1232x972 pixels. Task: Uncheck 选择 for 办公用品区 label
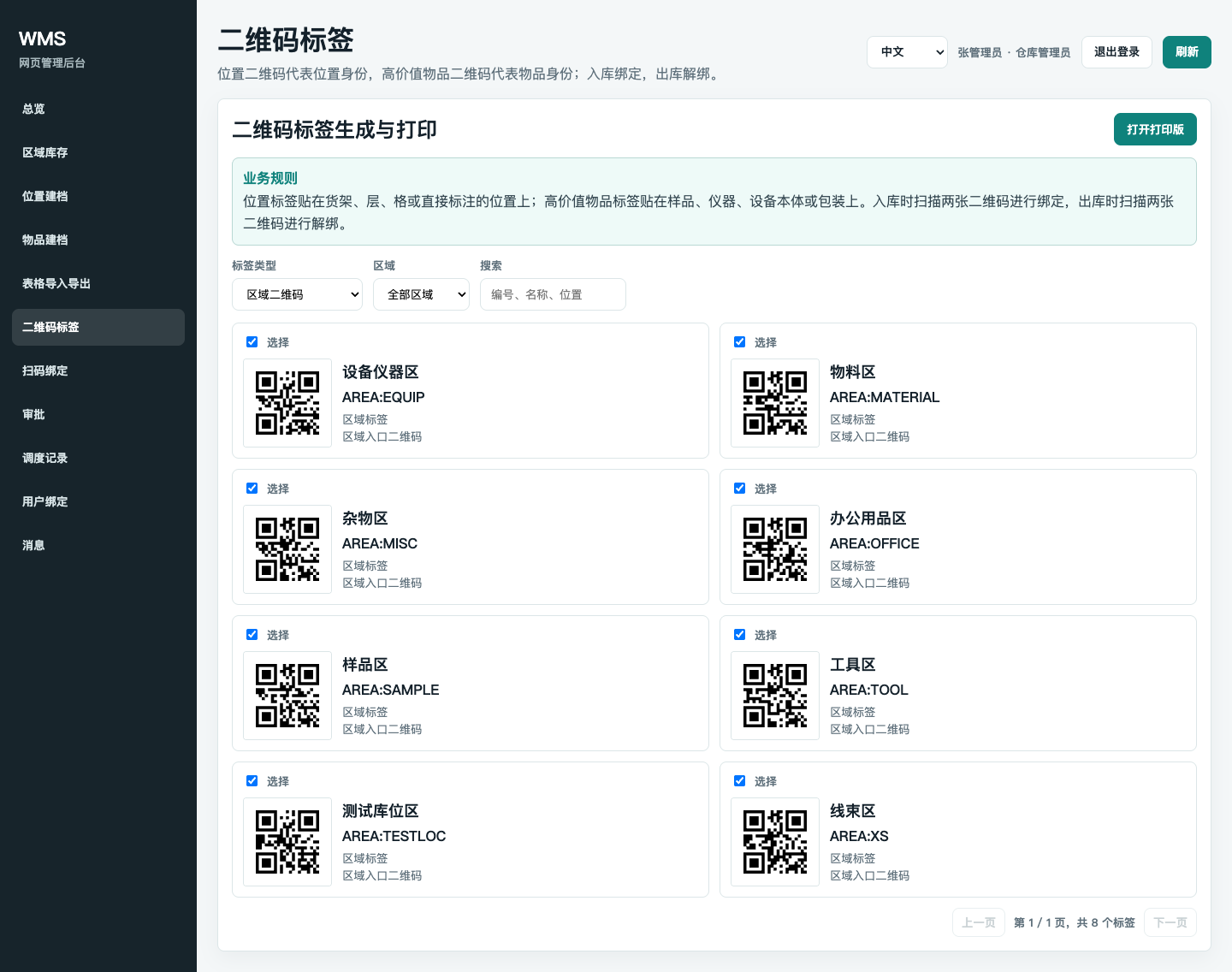click(x=740, y=488)
